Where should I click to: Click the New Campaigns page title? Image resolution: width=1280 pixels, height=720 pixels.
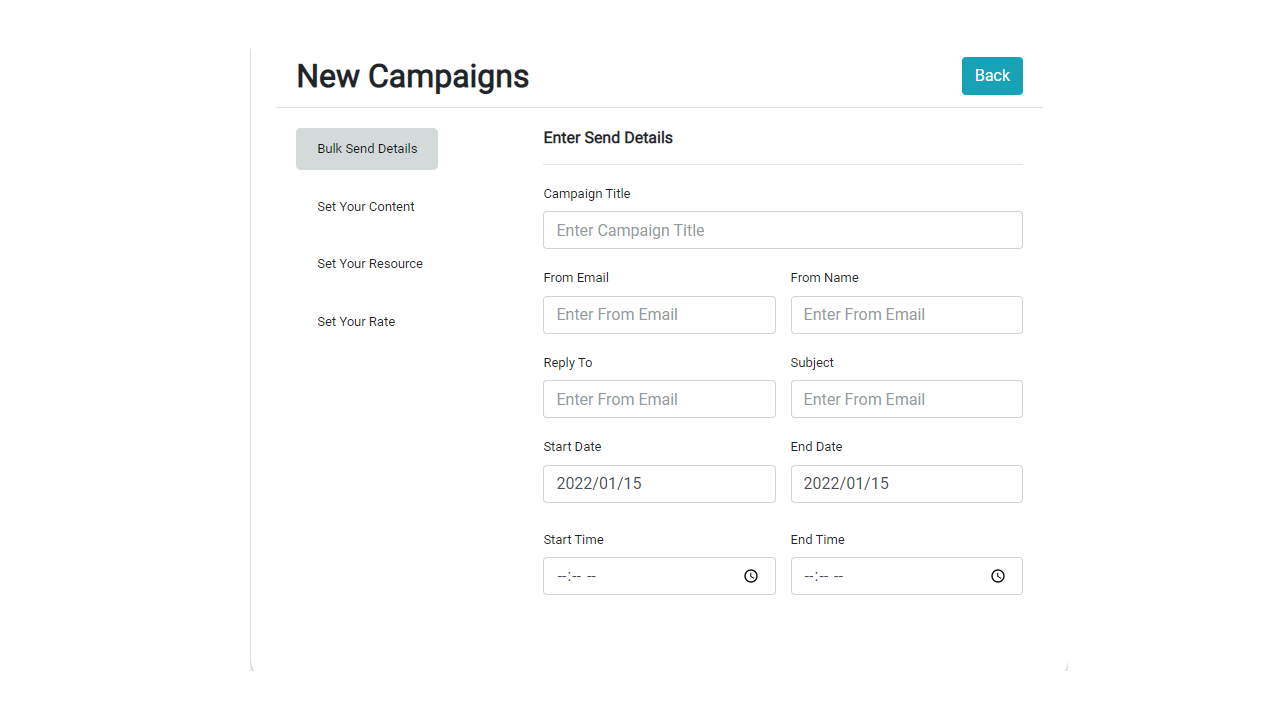point(413,76)
